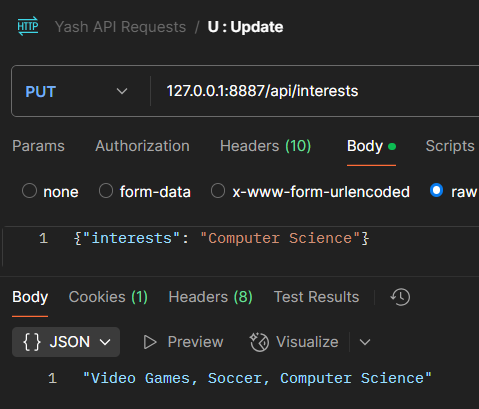Open the PUT method dropdown
The image size is (479, 409).
[77, 91]
